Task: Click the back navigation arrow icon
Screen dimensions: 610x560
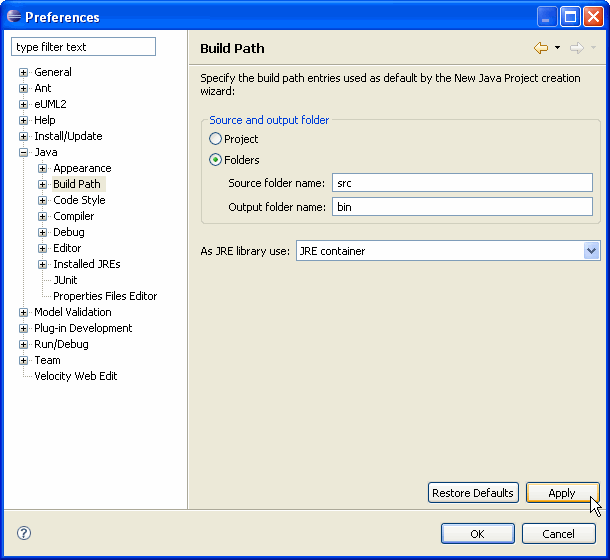Action: [541, 48]
